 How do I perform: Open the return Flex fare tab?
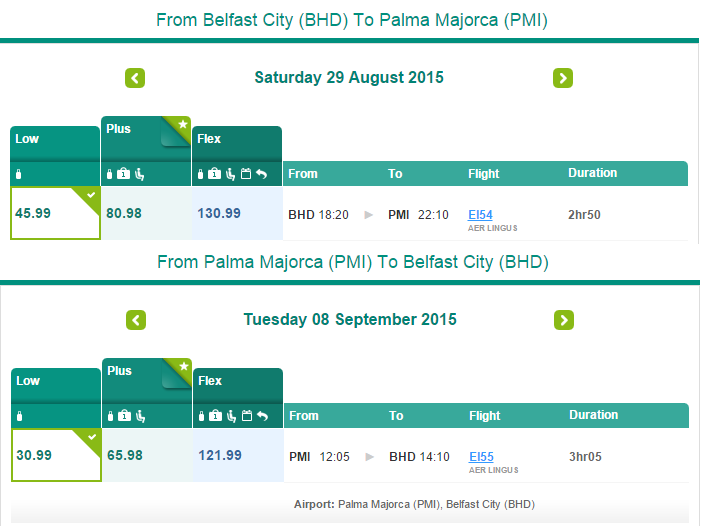point(238,386)
